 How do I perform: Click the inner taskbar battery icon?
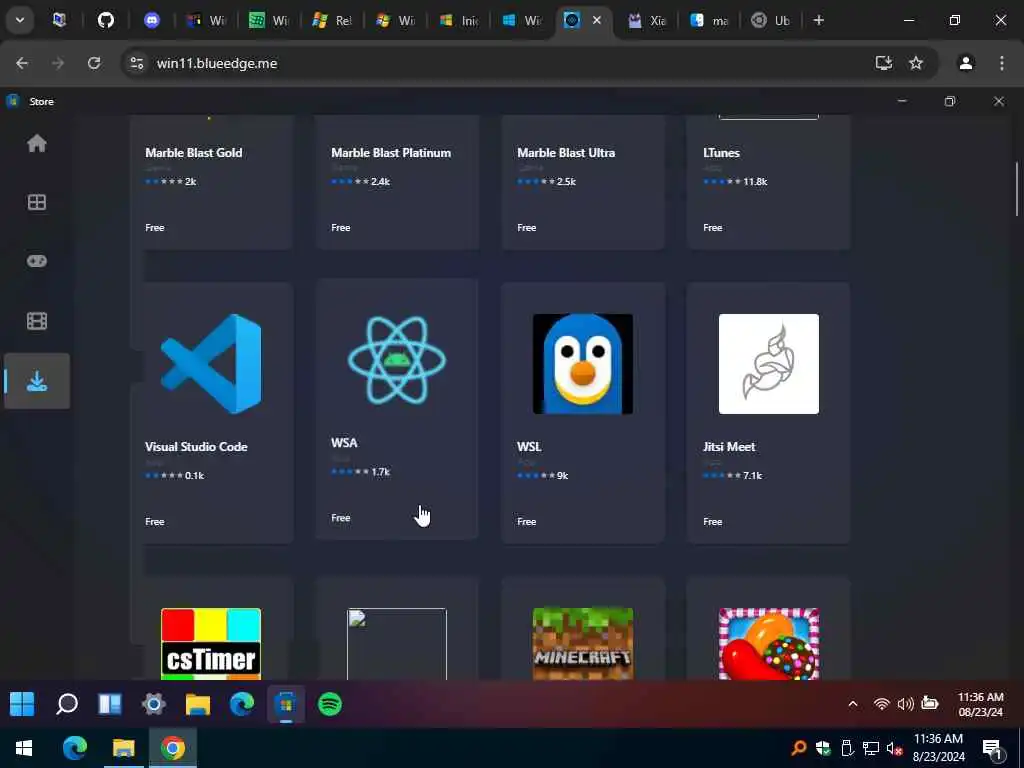(x=929, y=703)
